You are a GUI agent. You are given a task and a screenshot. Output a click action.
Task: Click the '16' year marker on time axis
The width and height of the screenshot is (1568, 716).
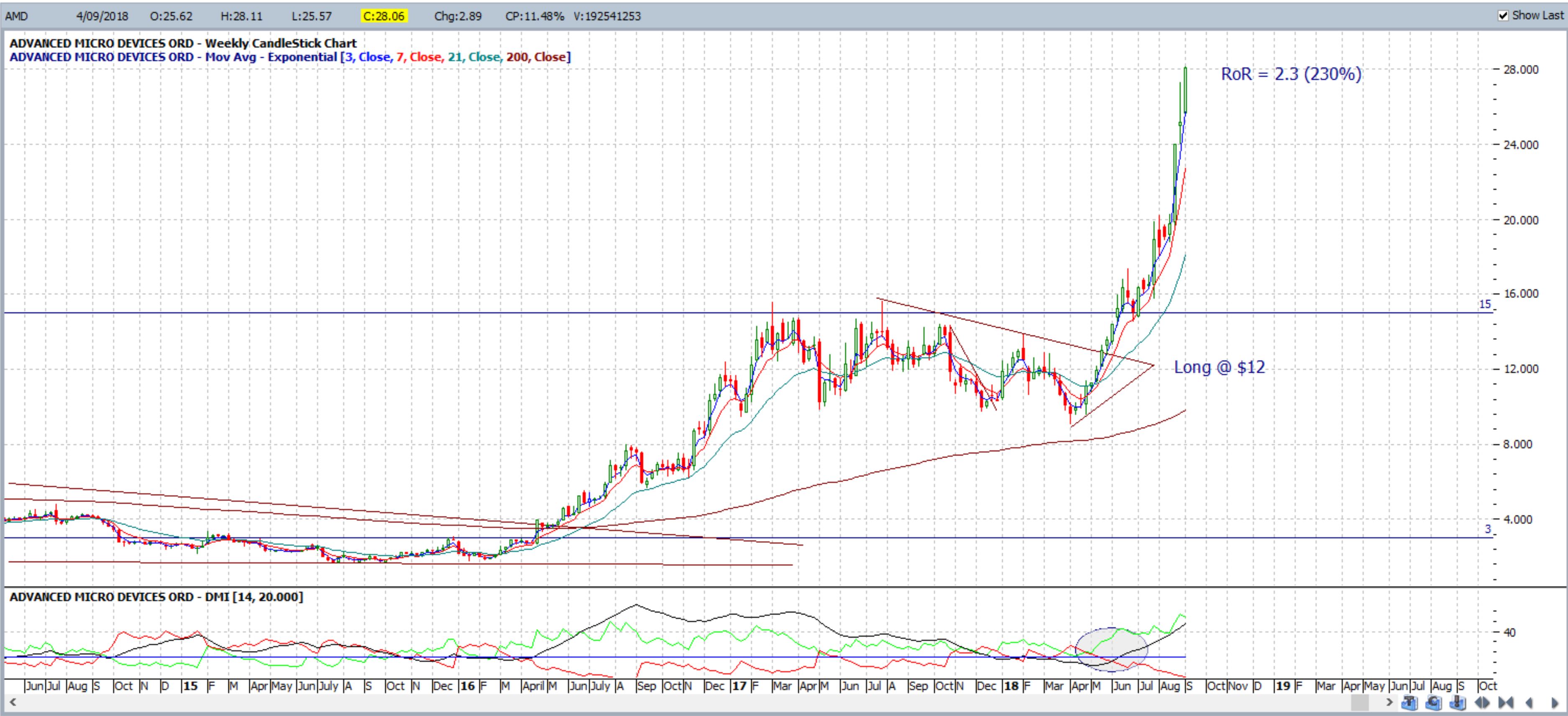467,686
